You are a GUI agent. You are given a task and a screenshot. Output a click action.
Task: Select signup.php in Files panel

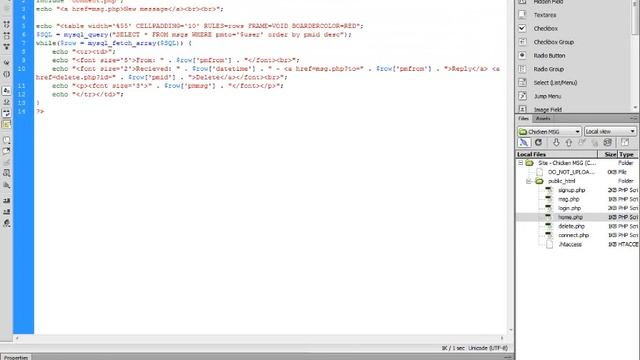pyautogui.click(x=571, y=190)
